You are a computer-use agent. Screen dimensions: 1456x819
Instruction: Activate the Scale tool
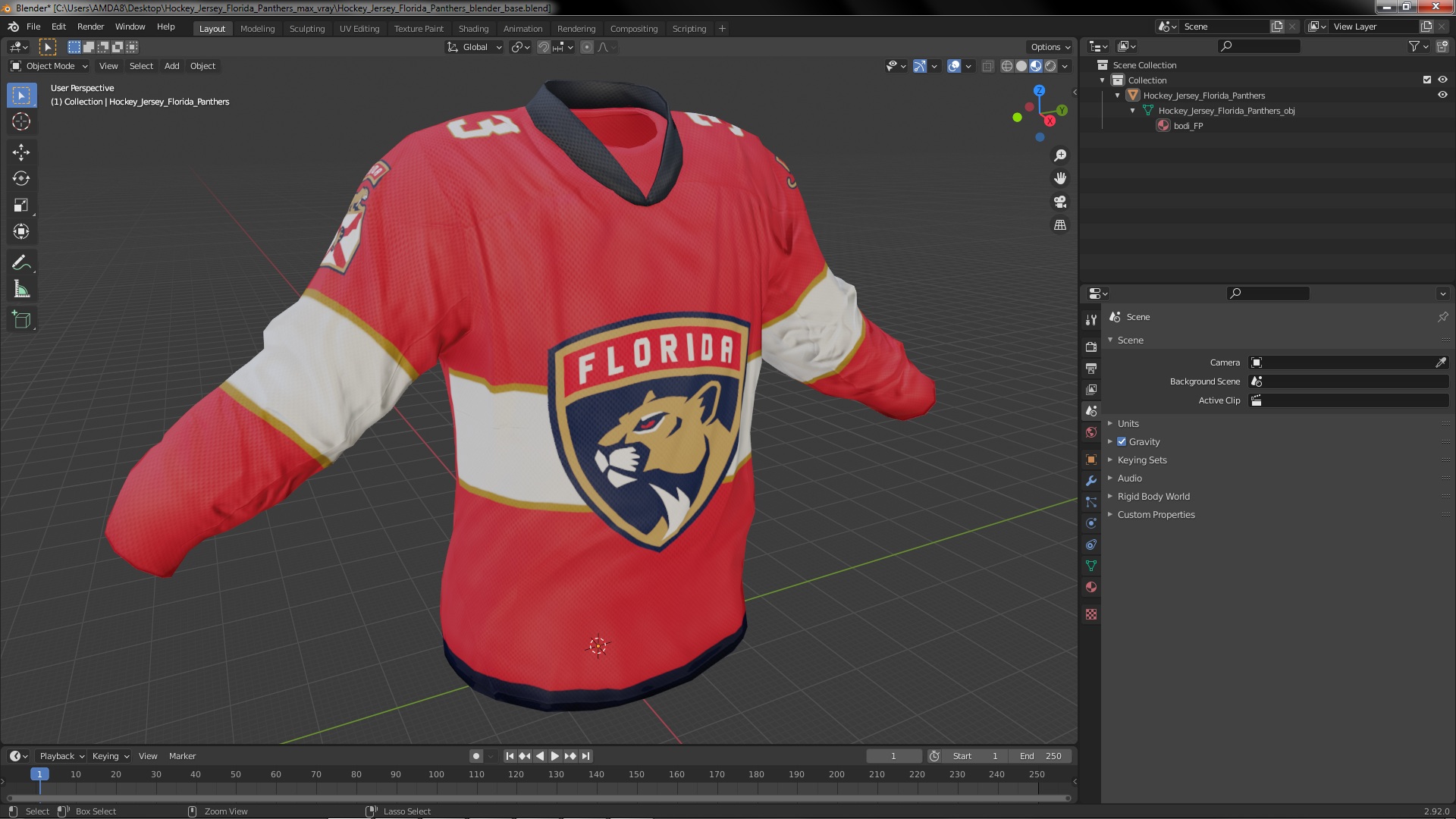coord(21,206)
